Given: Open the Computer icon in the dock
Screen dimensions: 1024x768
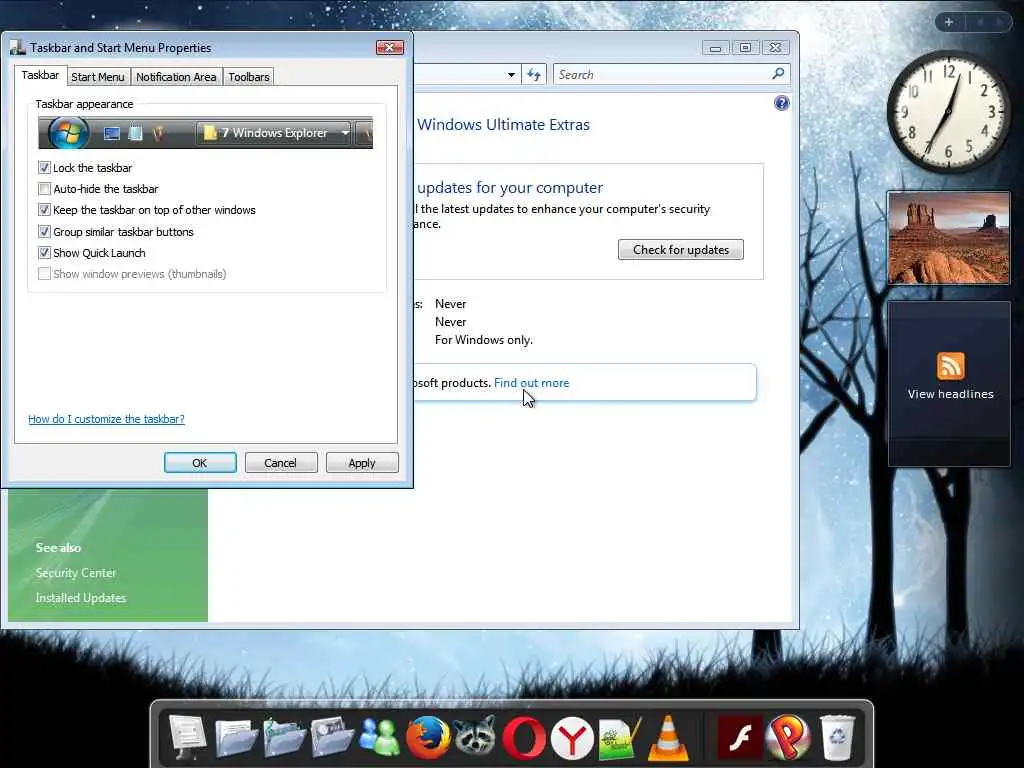Looking at the screenshot, I should click(x=187, y=738).
